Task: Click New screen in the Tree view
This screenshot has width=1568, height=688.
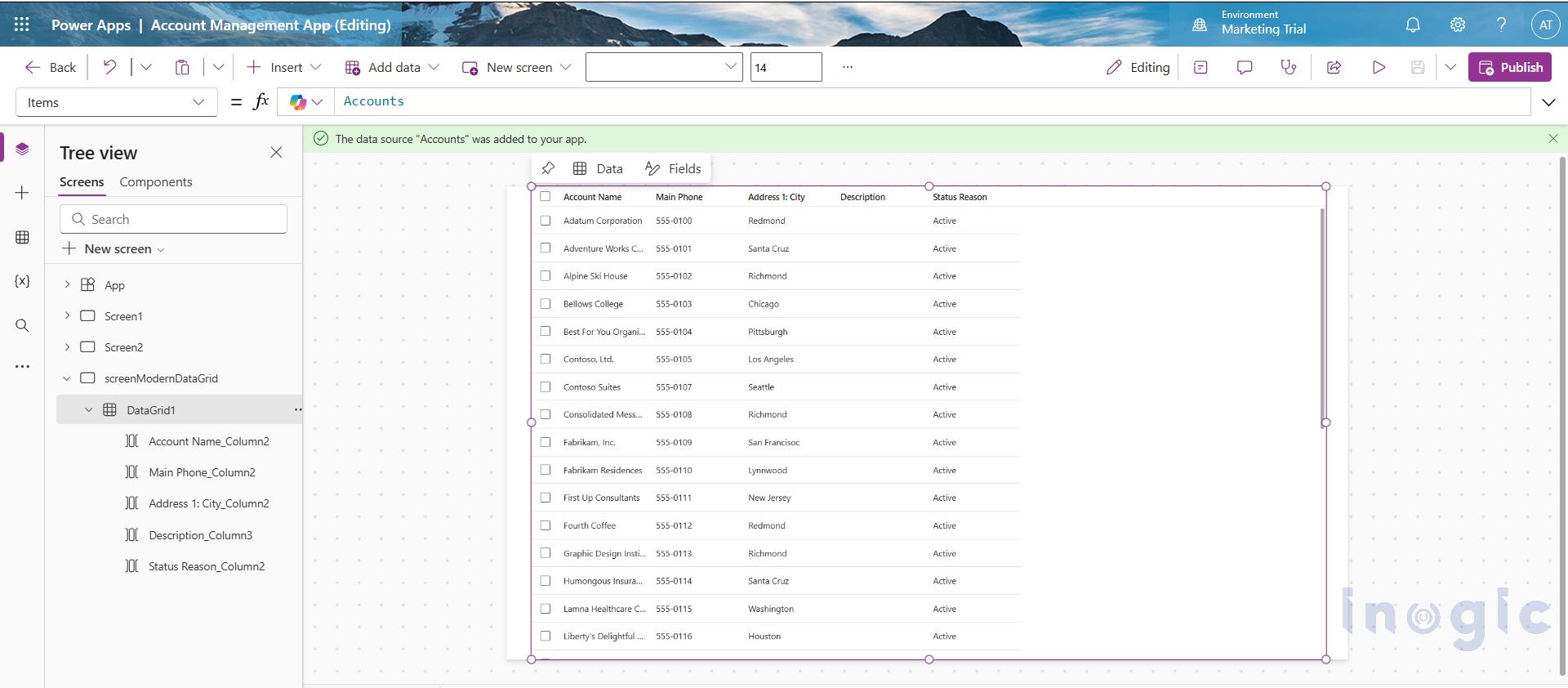Action: (x=114, y=248)
